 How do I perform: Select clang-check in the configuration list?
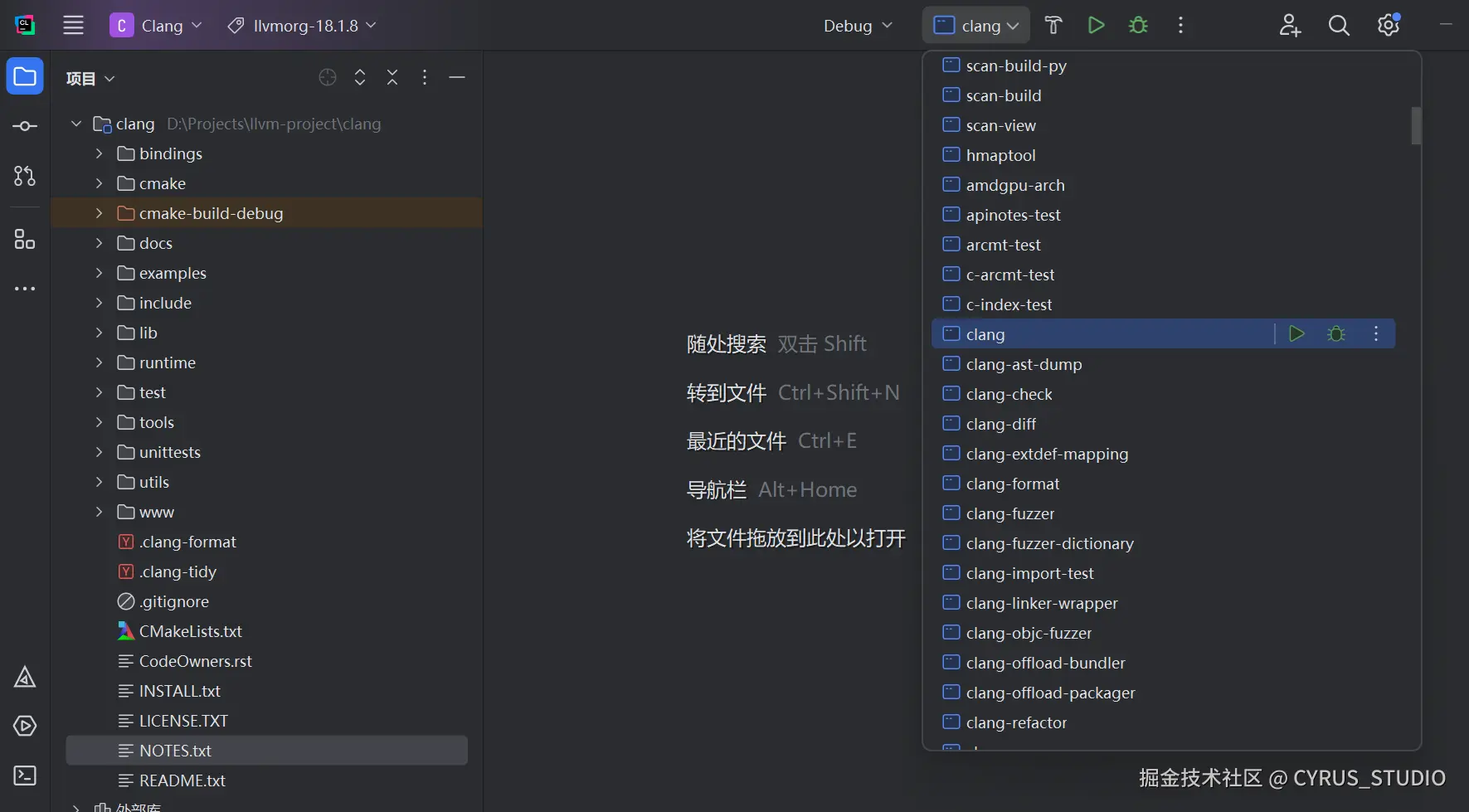coord(1009,394)
